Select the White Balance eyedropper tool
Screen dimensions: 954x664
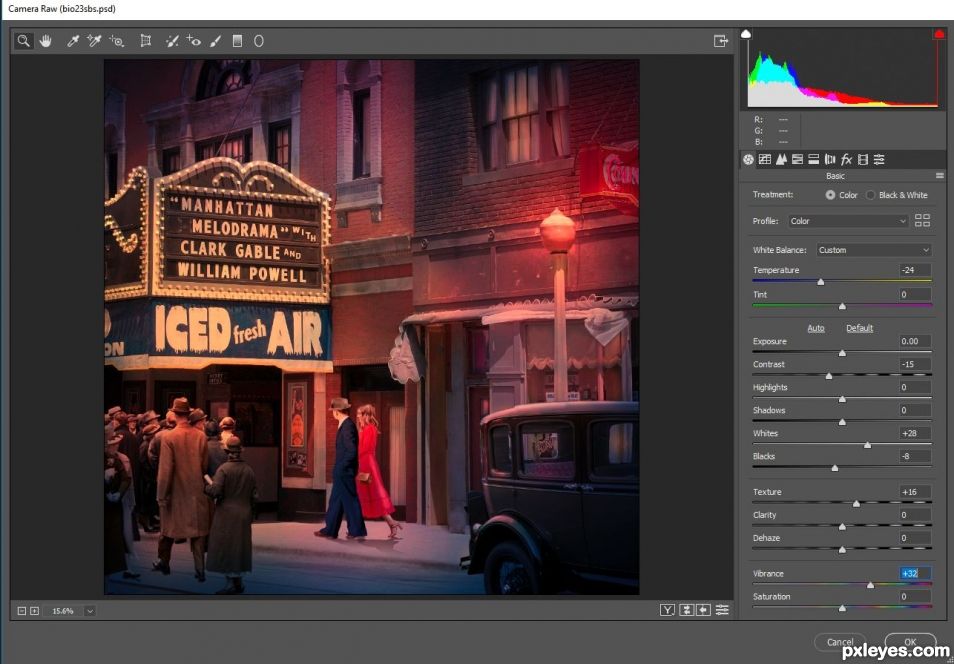pos(73,41)
